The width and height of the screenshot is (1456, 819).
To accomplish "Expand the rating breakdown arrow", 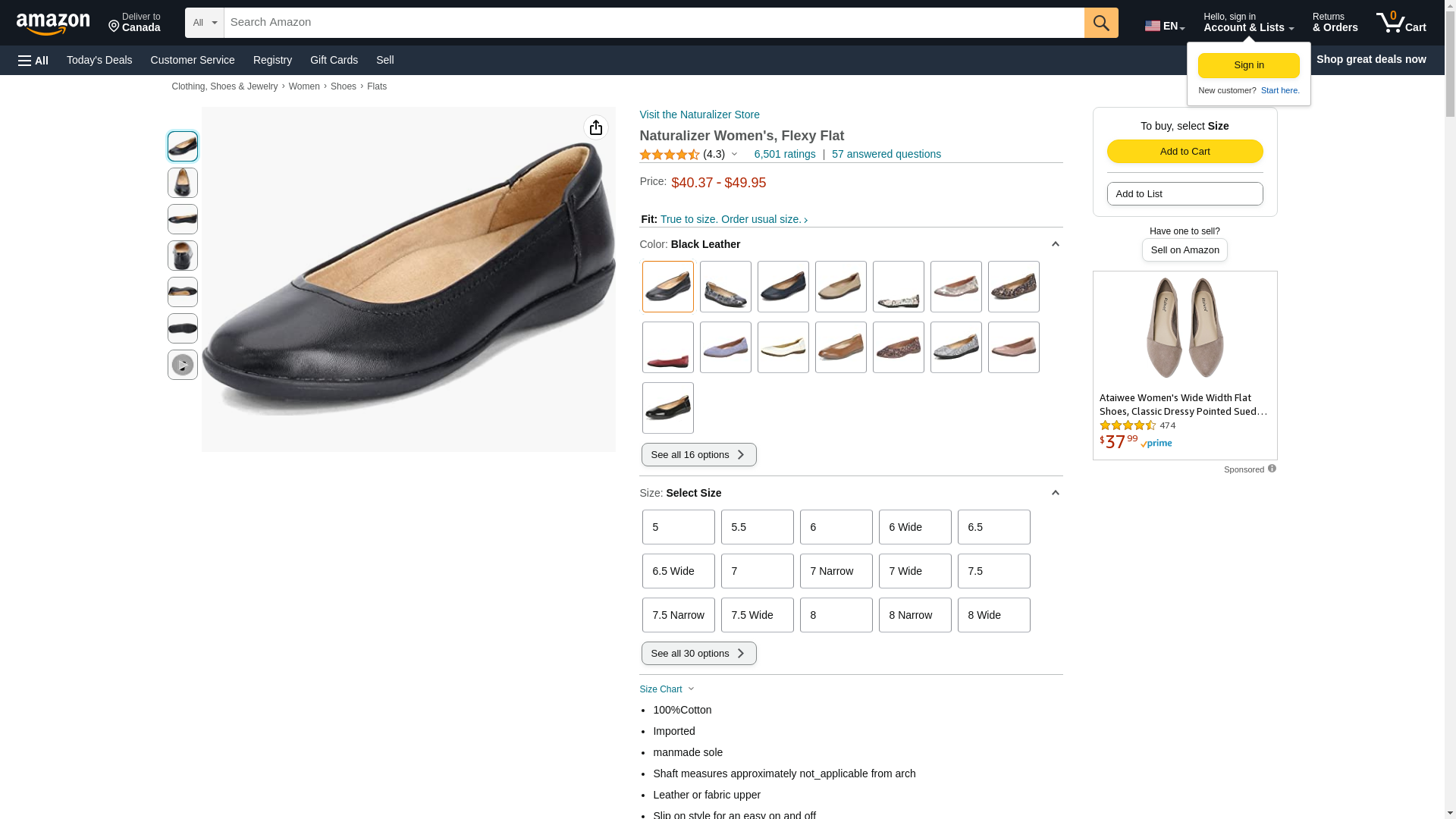I will click(734, 155).
